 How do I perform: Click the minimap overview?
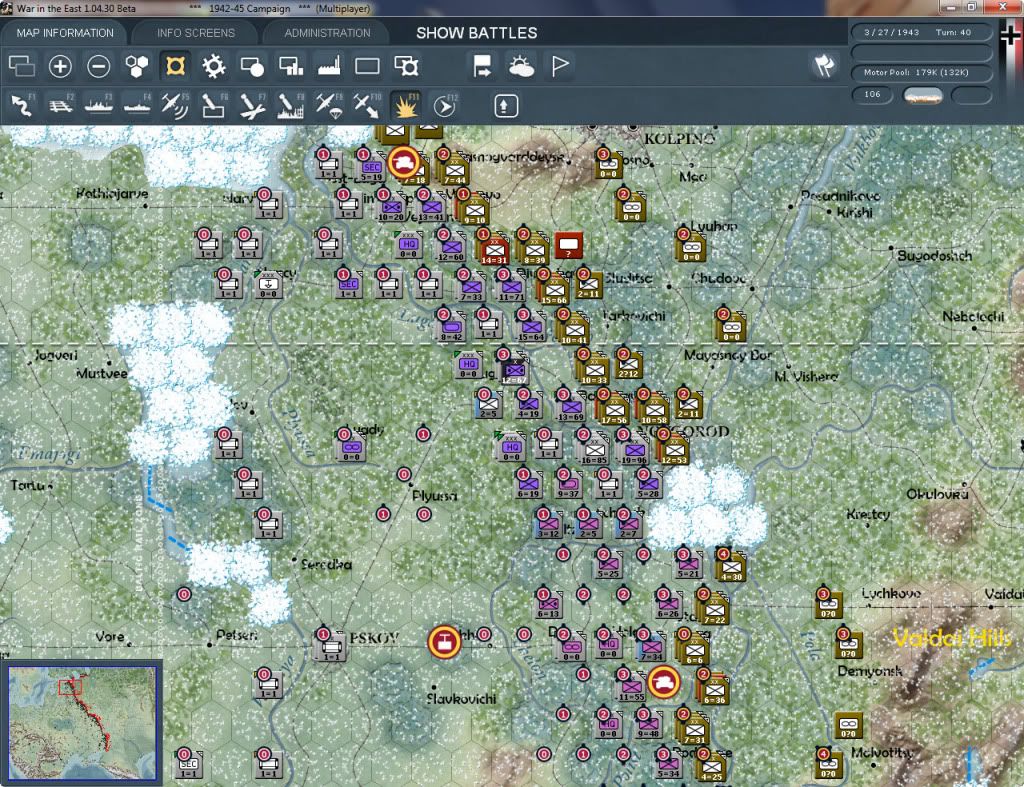(x=82, y=723)
